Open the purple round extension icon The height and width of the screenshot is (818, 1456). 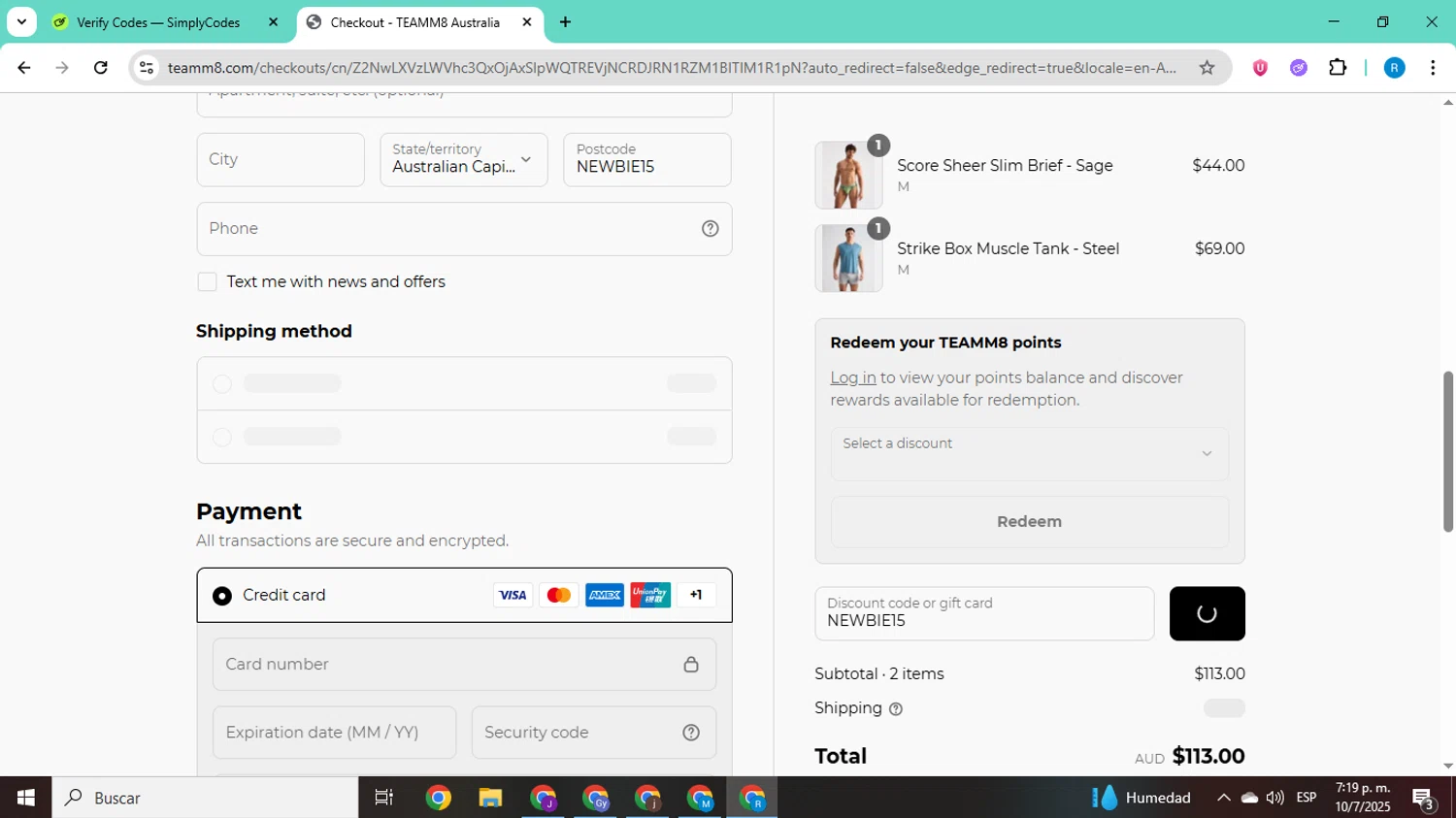(1299, 68)
